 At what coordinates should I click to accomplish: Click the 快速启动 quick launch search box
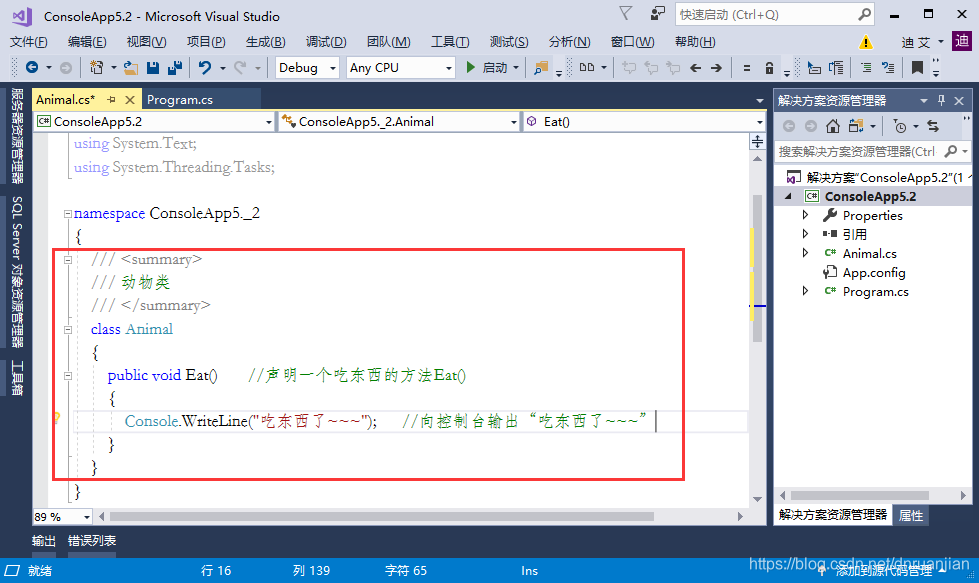[x=774, y=14]
